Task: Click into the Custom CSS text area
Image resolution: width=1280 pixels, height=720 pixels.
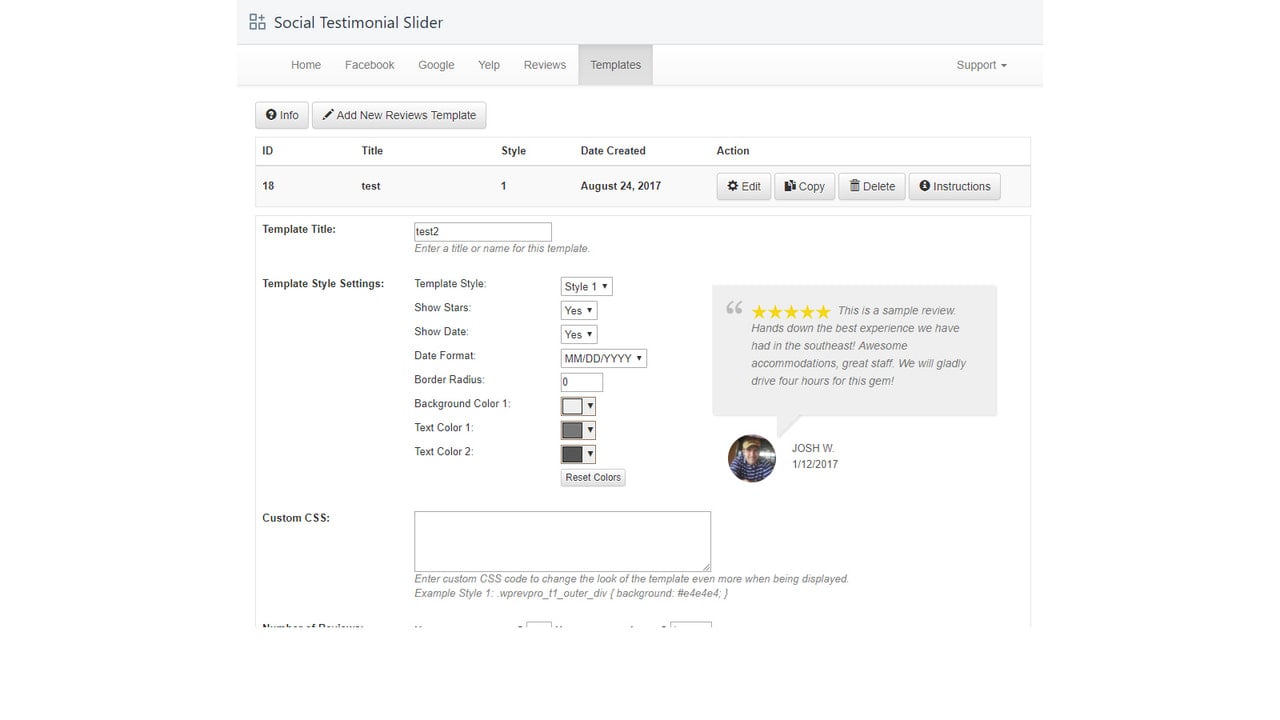Action: (x=563, y=542)
